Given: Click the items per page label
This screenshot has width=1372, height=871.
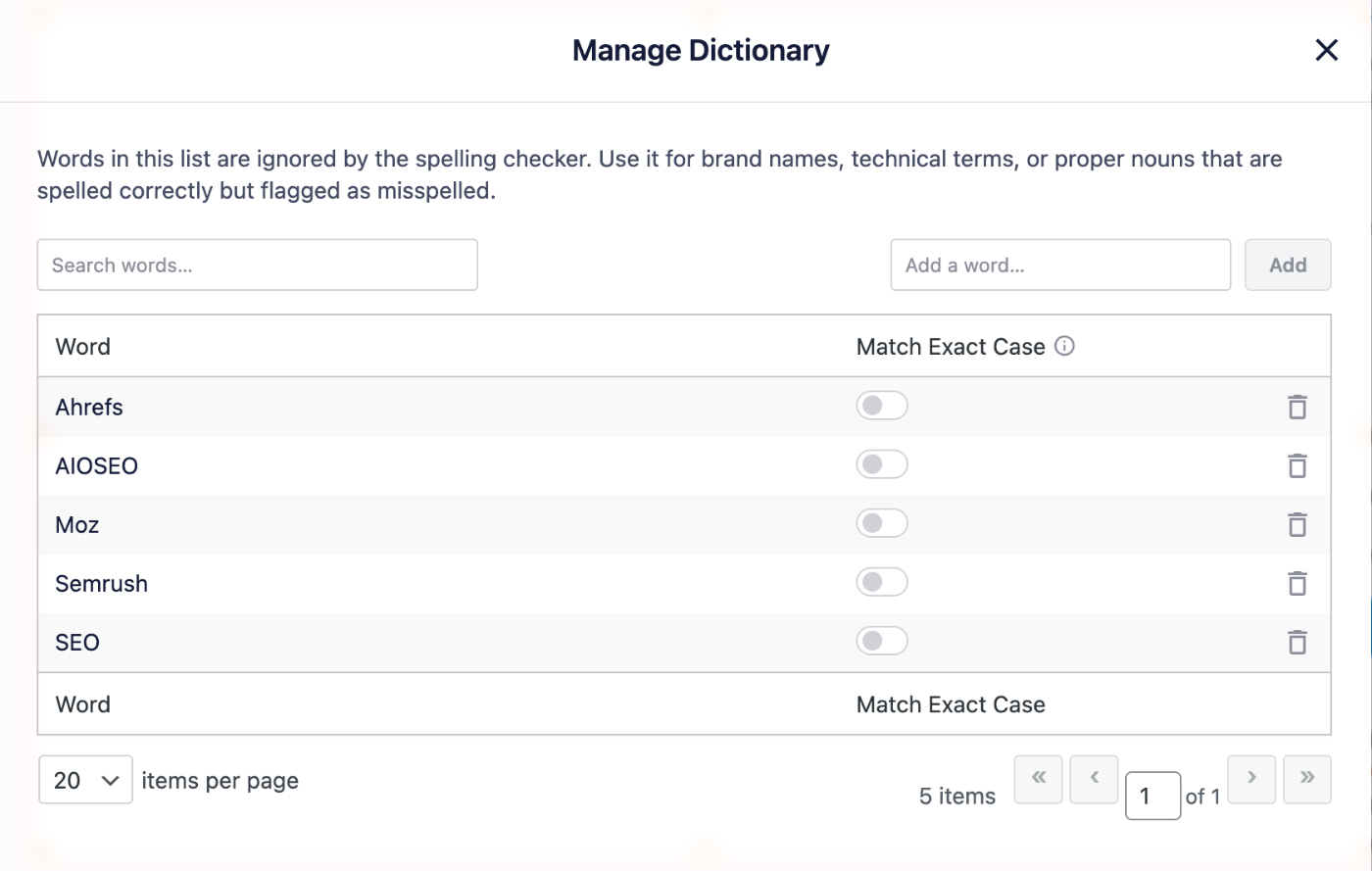Looking at the screenshot, I should pyautogui.click(x=220, y=781).
